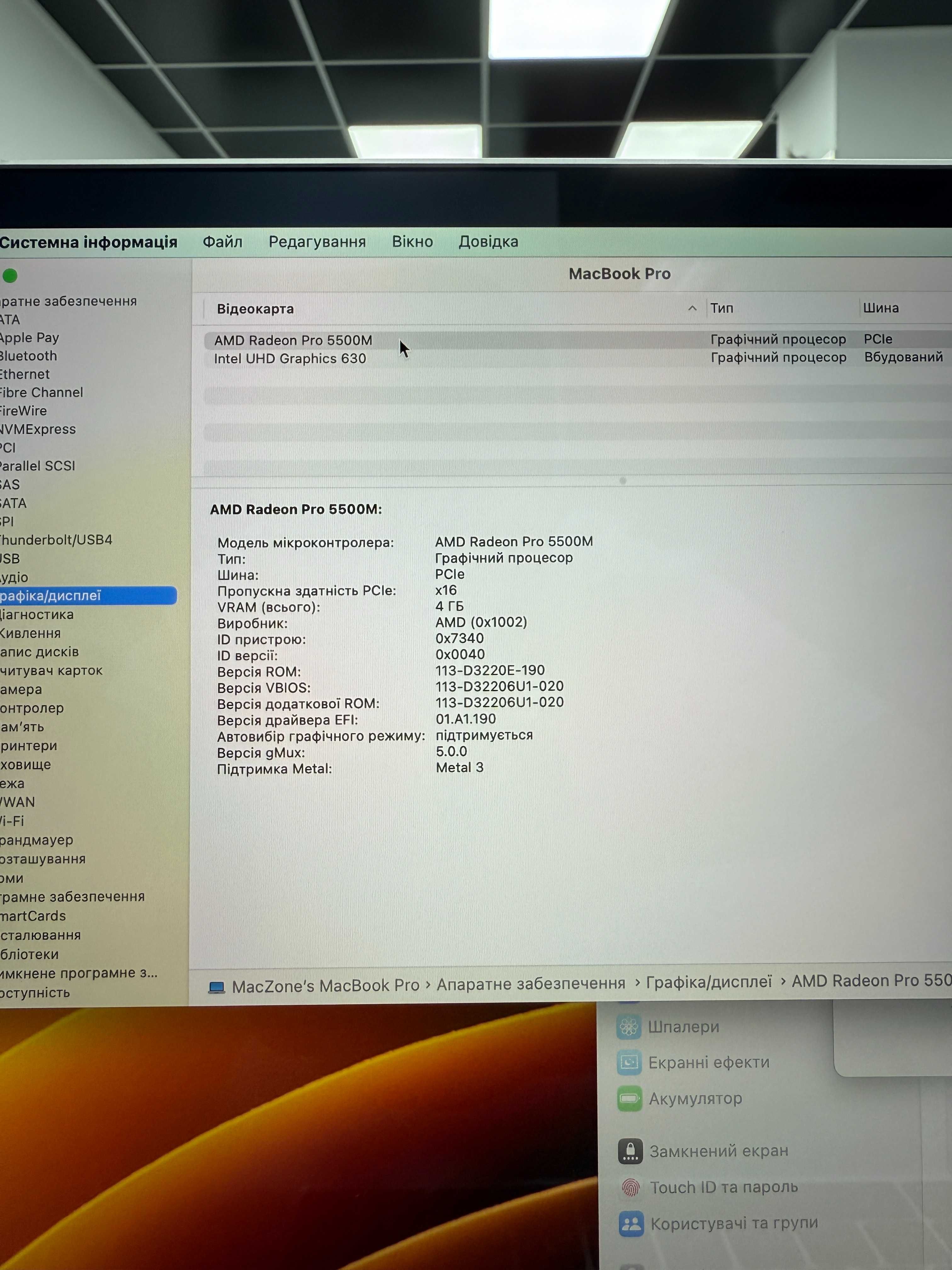Image resolution: width=952 pixels, height=1270 pixels.
Task: Click the pane divider handle dot
Action: 623,481
